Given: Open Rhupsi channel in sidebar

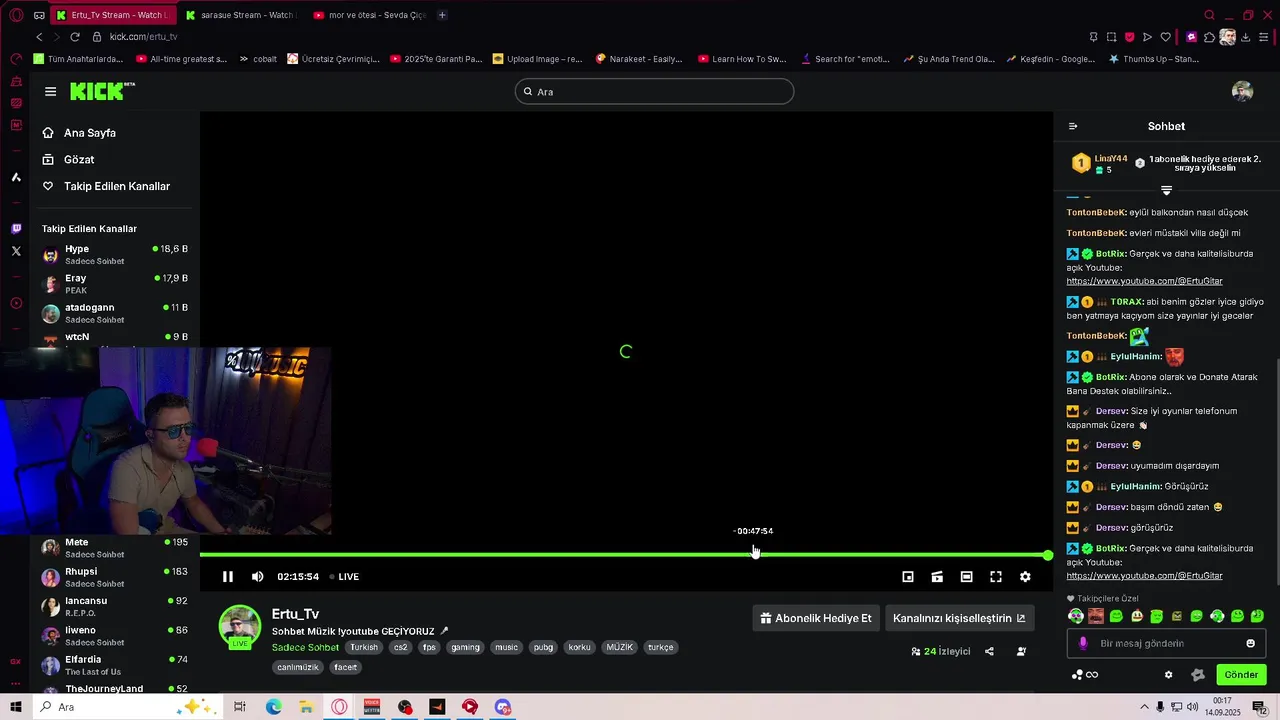Looking at the screenshot, I should coord(114,577).
